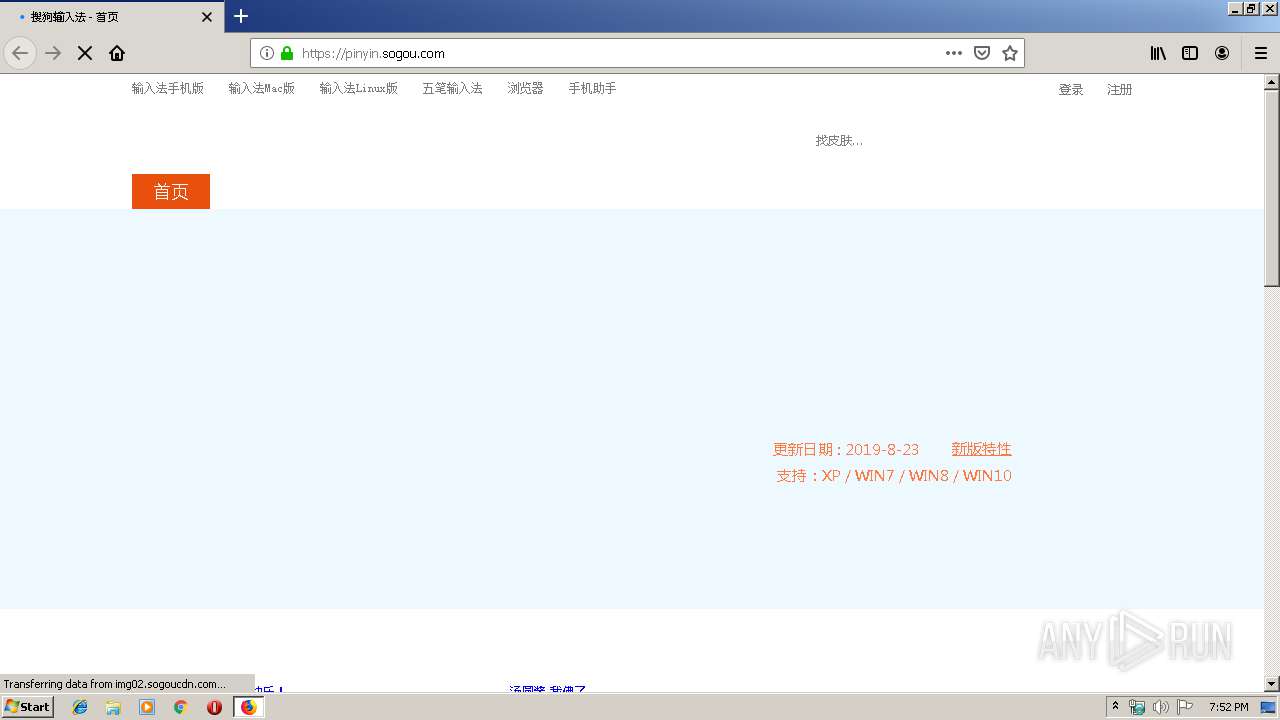Go back with the browser back arrow
This screenshot has height=720, width=1280.
pos(20,53)
